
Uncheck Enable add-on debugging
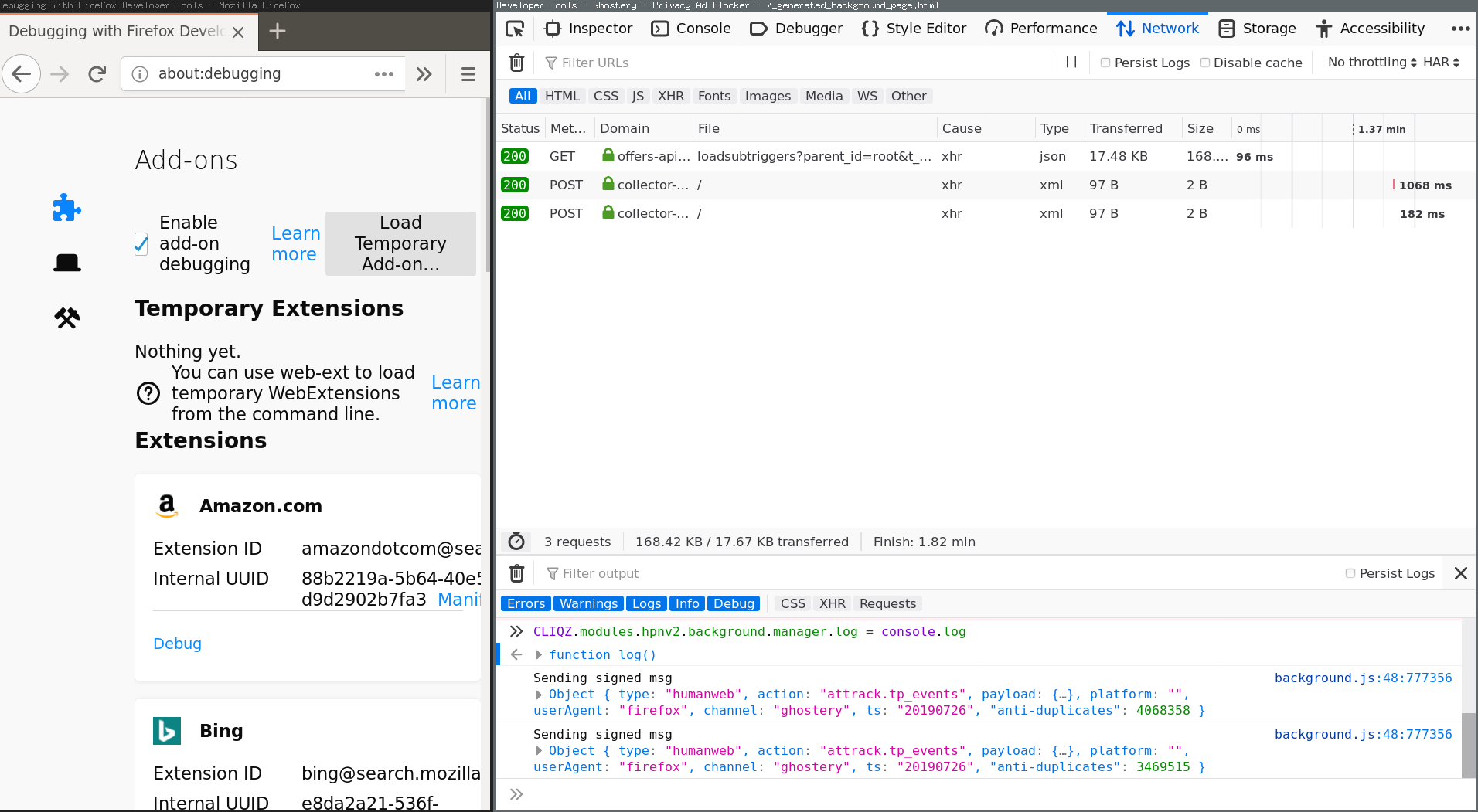(141, 243)
